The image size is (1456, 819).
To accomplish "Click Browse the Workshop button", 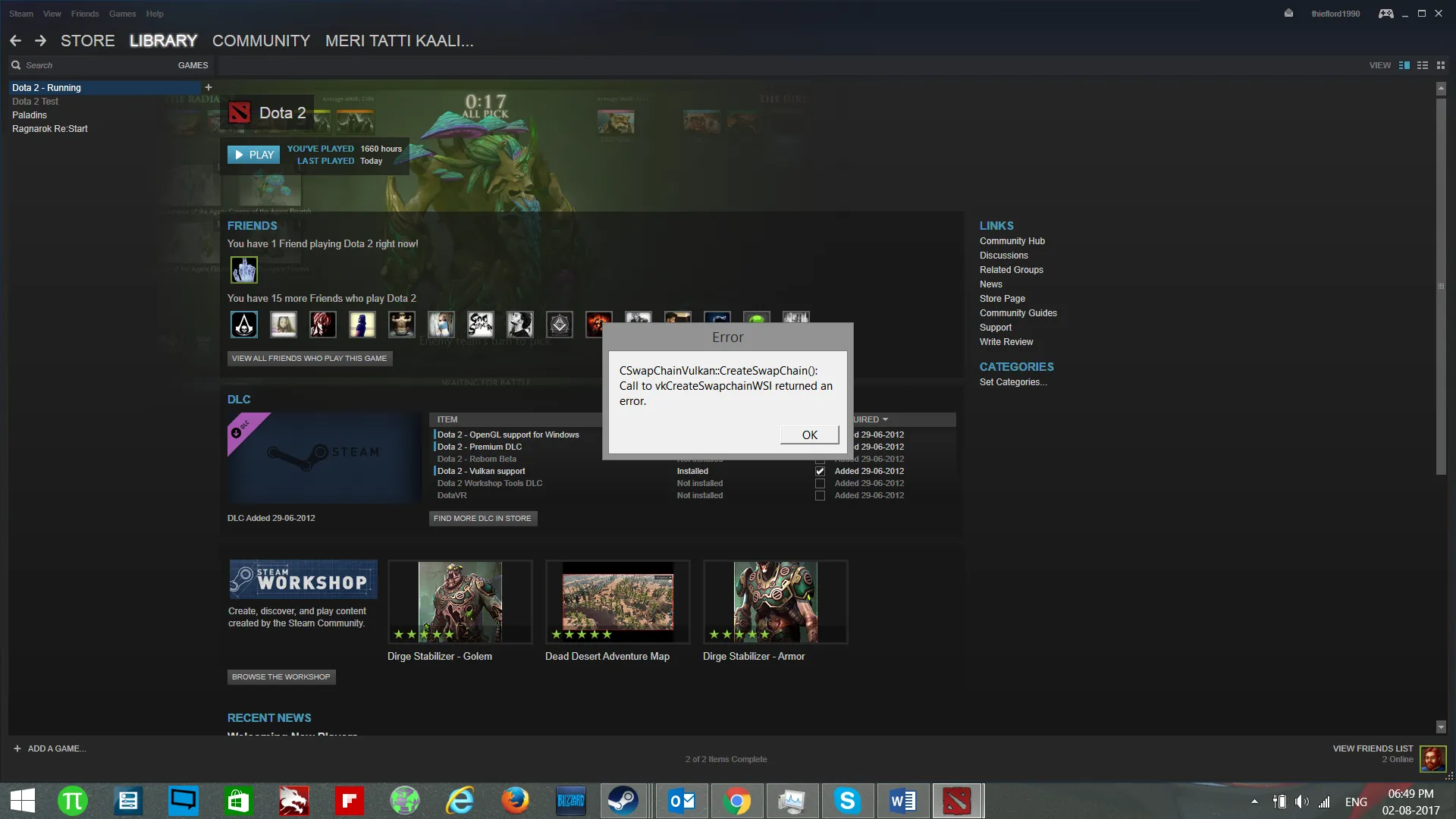I will (x=281, y=676).
